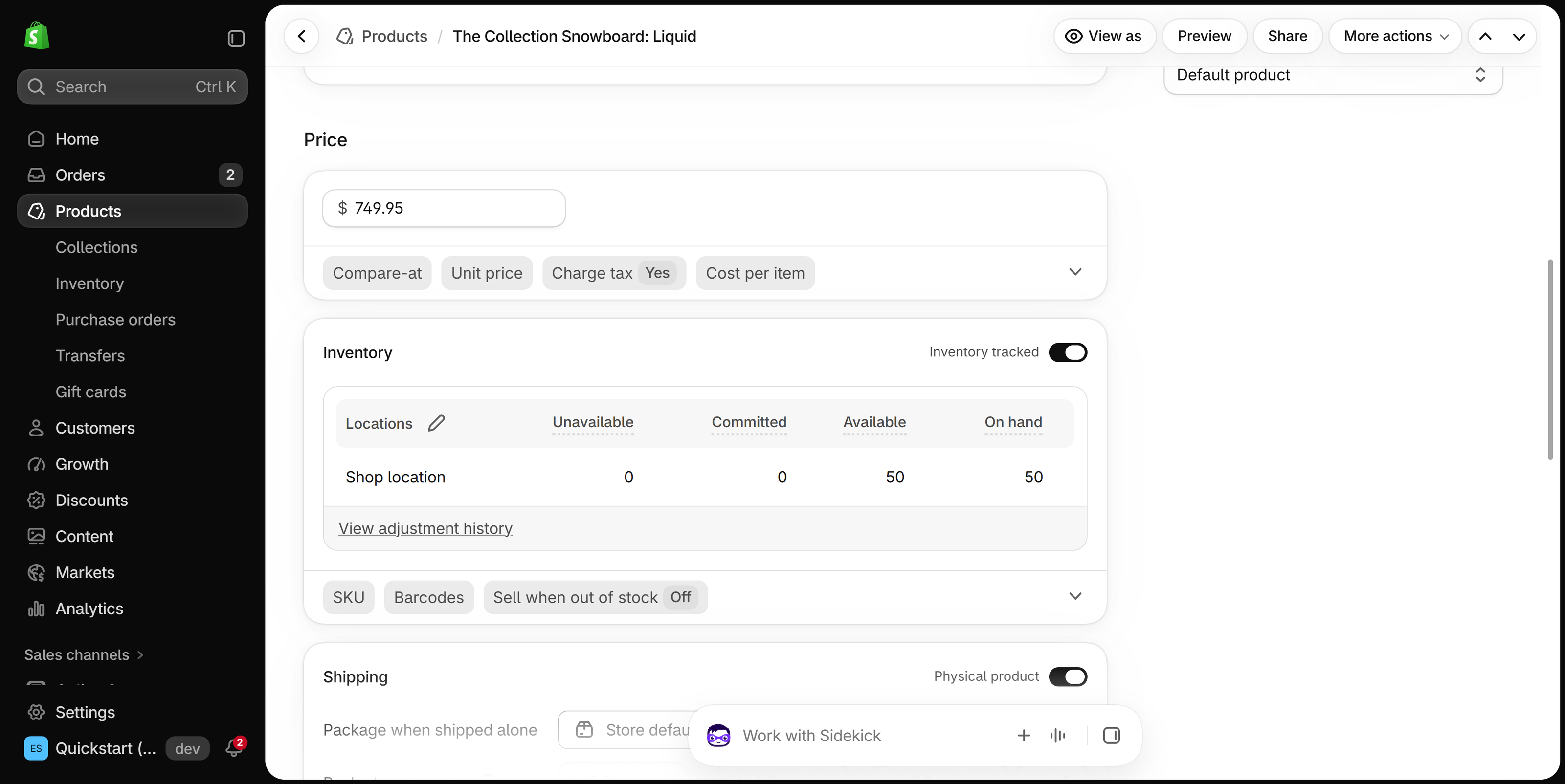Open Customers in sidebar
1565x784 pixels.
pos(133,428)
